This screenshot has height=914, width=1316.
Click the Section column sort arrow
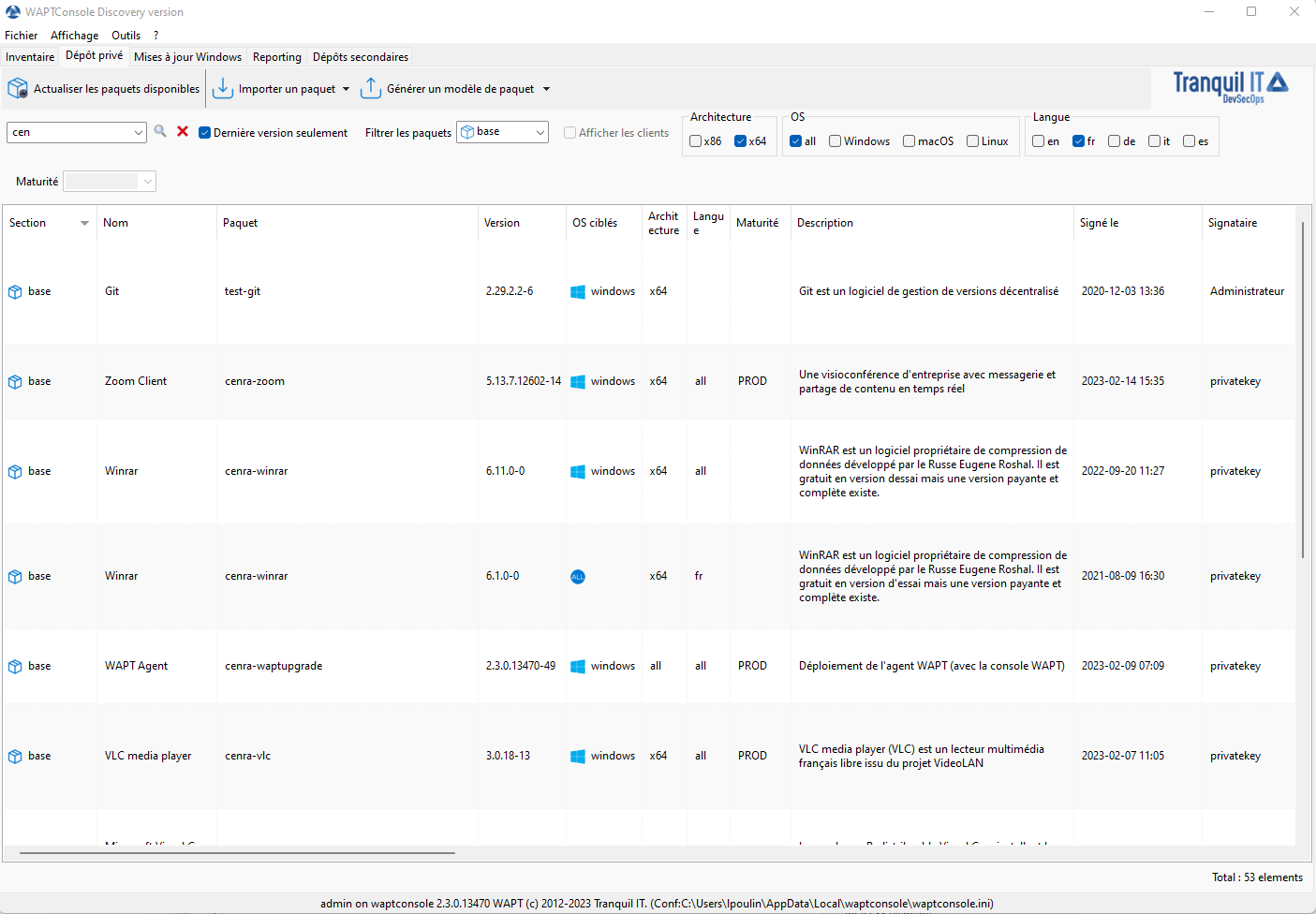tap(84, 223)
